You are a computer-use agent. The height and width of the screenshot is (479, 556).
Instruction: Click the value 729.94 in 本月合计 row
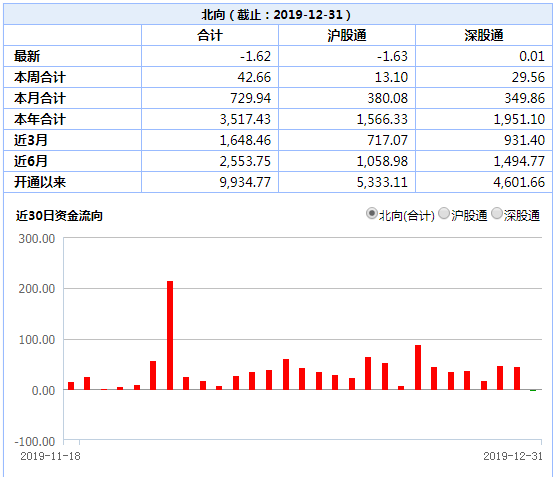(x=251, y=98)
